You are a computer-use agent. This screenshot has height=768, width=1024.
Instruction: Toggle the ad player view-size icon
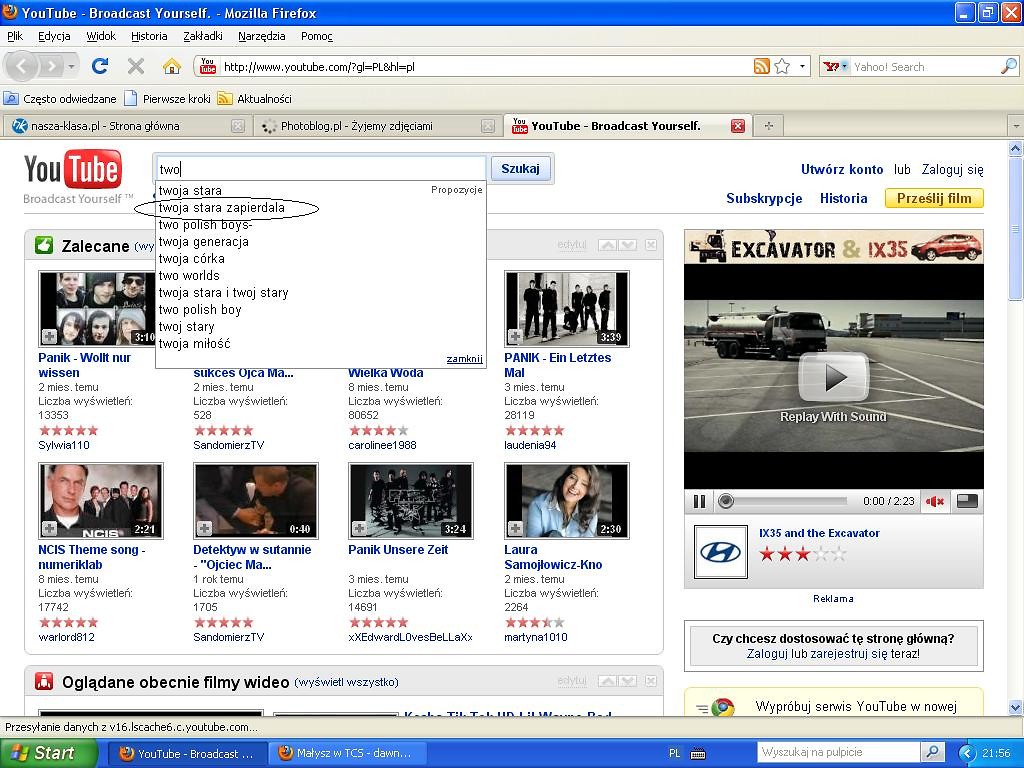point(967,502)
